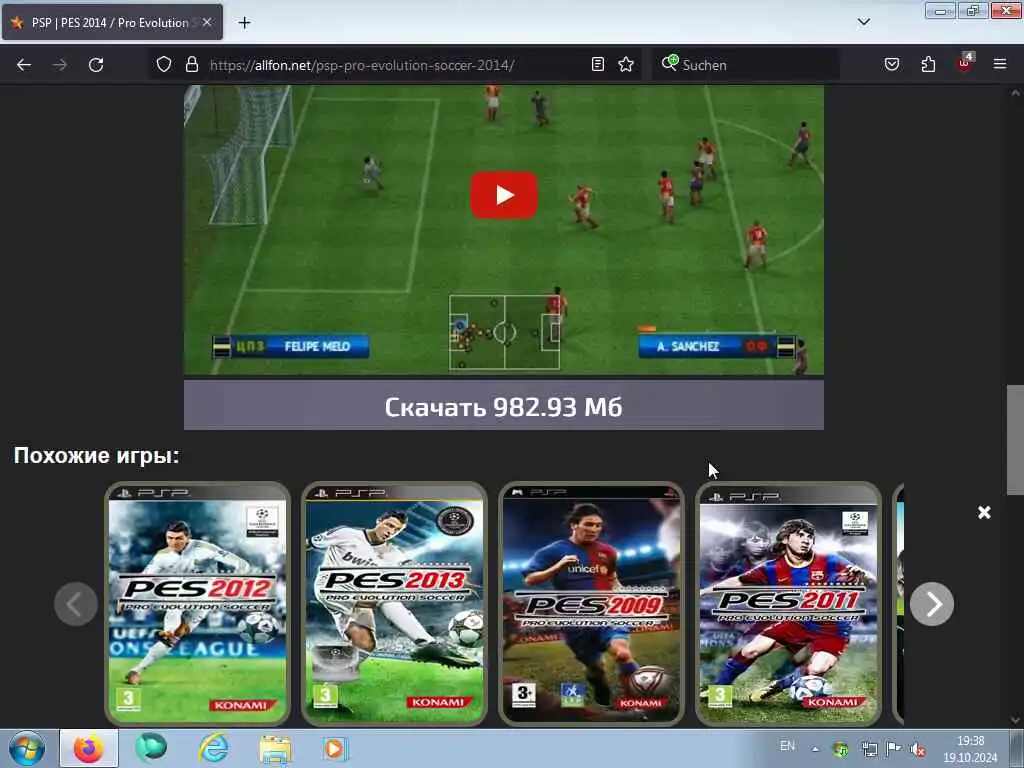1024x768 pixels.
Task: Click the Похожие игры: heading
Action: coord(97,455)
